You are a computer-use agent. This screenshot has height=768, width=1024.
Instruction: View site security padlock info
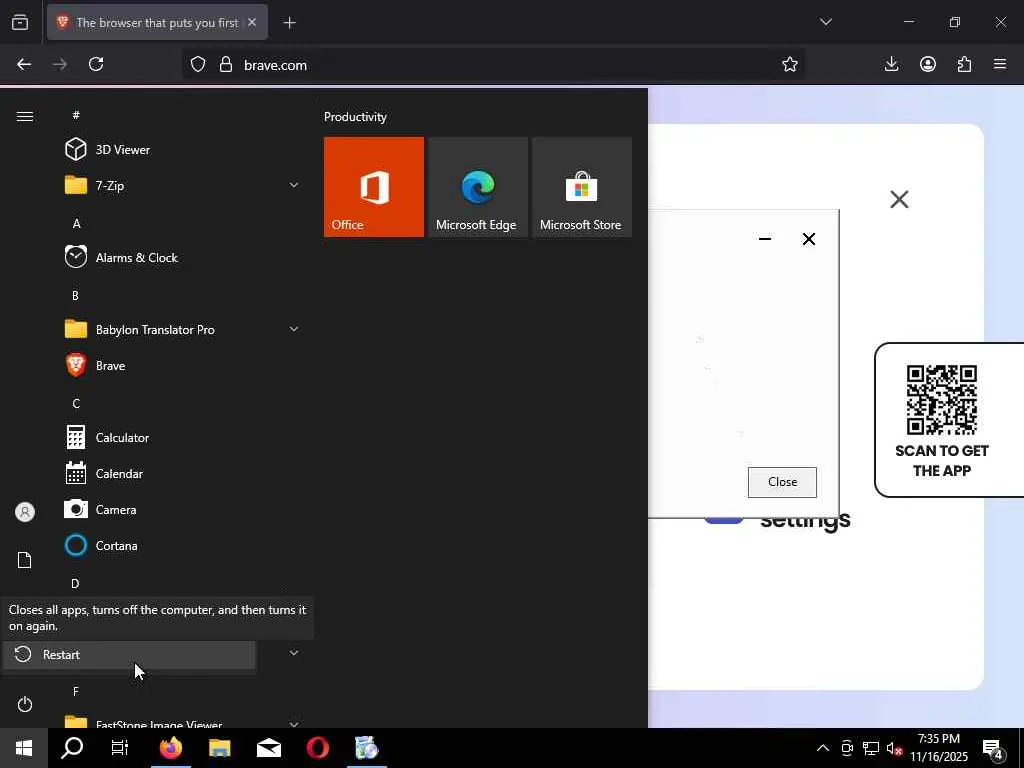point(226,65)
